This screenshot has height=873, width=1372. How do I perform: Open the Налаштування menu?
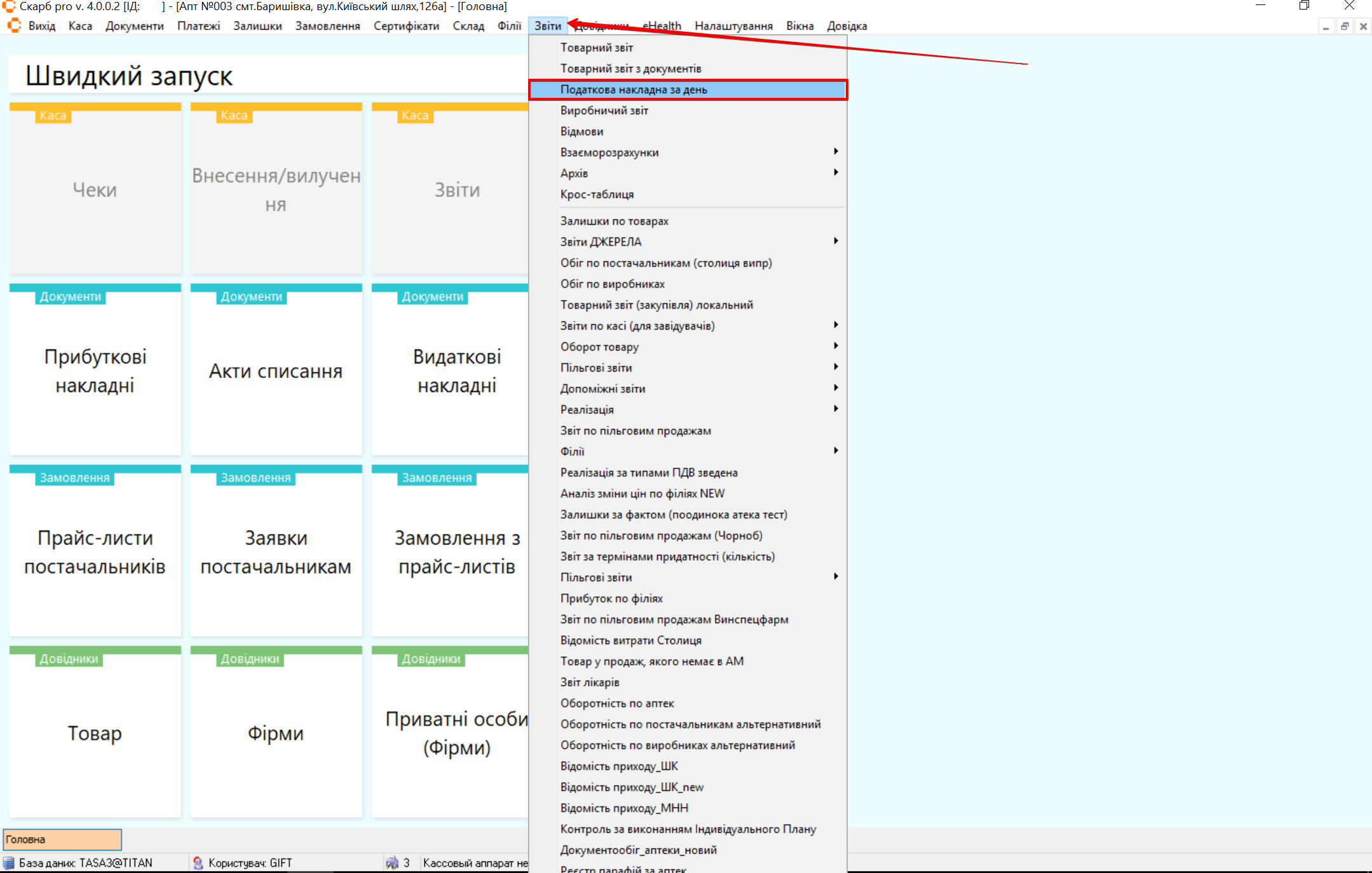click(733, 26)
